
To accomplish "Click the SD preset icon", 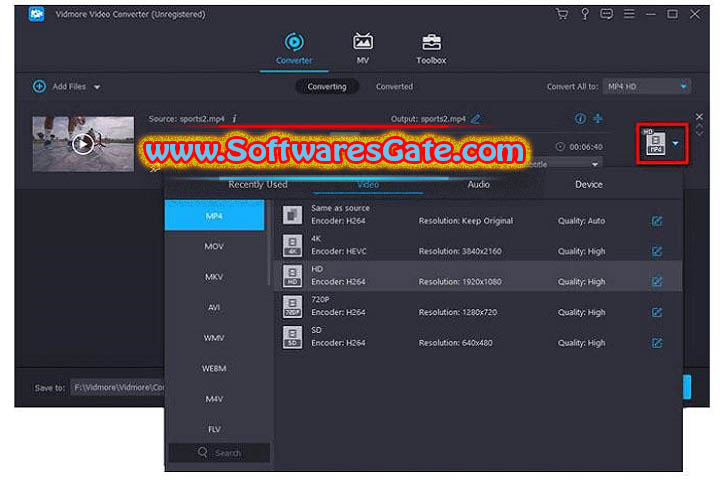I will point(292,337).
